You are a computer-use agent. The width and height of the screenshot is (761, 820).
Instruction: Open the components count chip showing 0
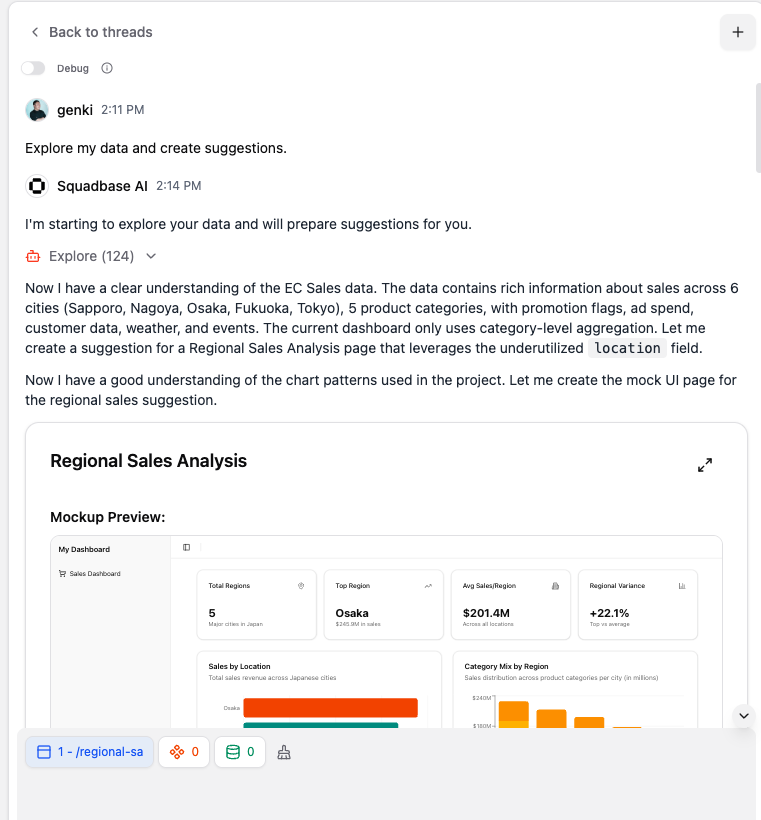[184, 752]
